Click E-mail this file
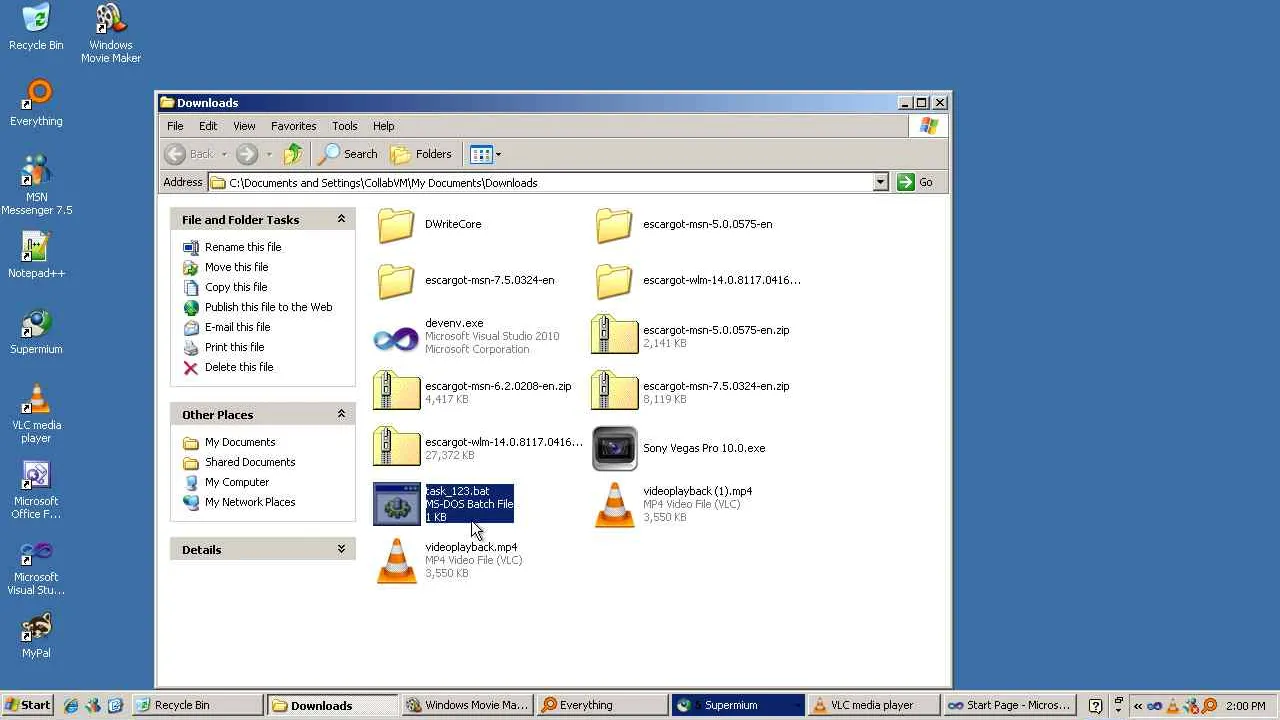Image resolution: width=1280 pixels, height=720 pixels. pos(238,327)
